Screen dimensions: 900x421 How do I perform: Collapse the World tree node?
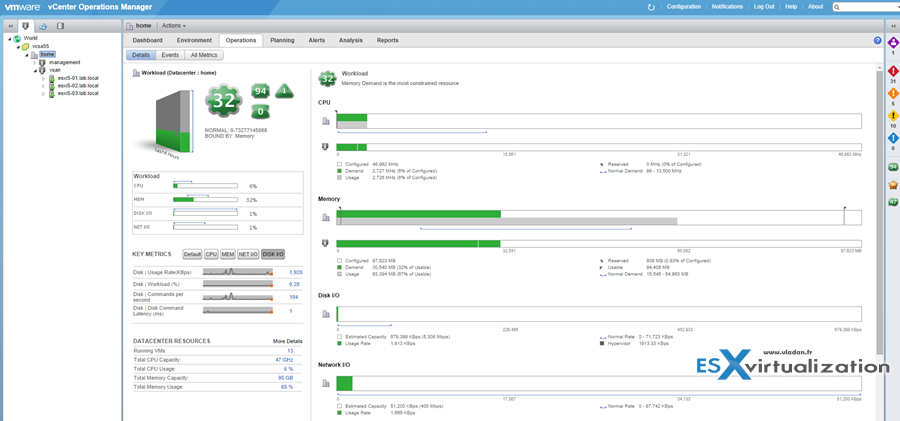10,38
